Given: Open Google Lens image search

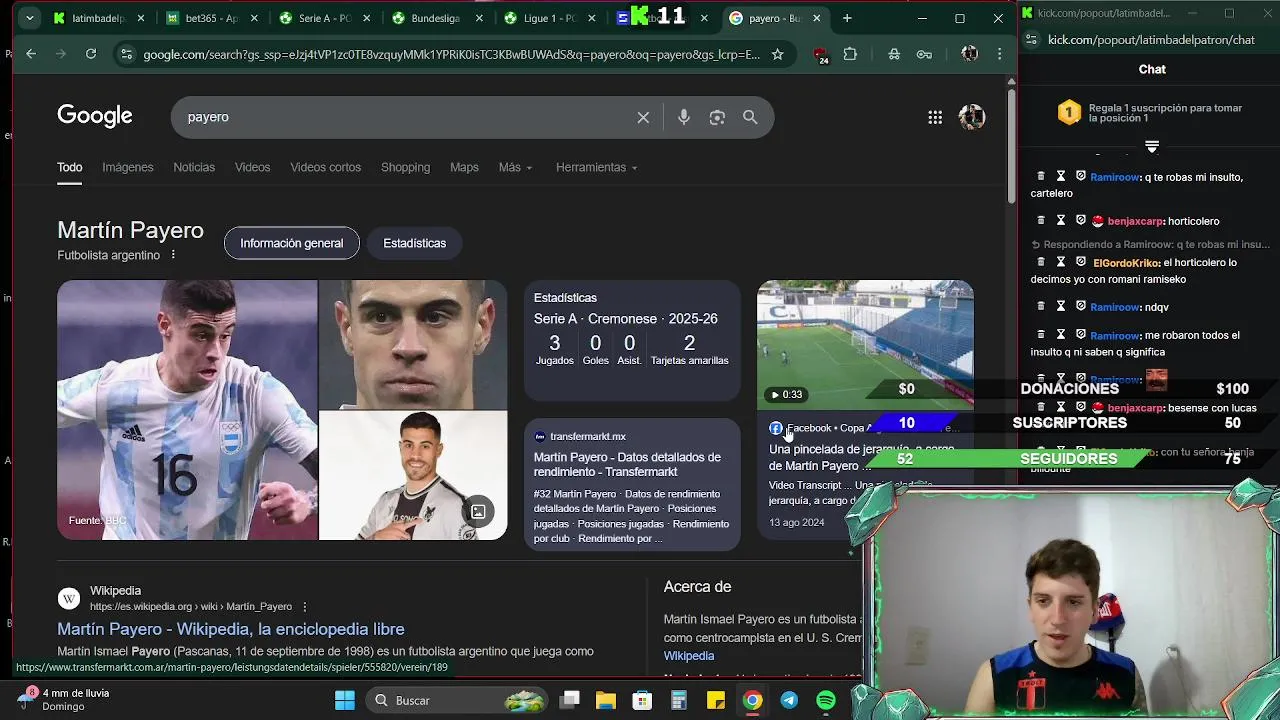Looking at the screenshot, I should tap(717, 117).
